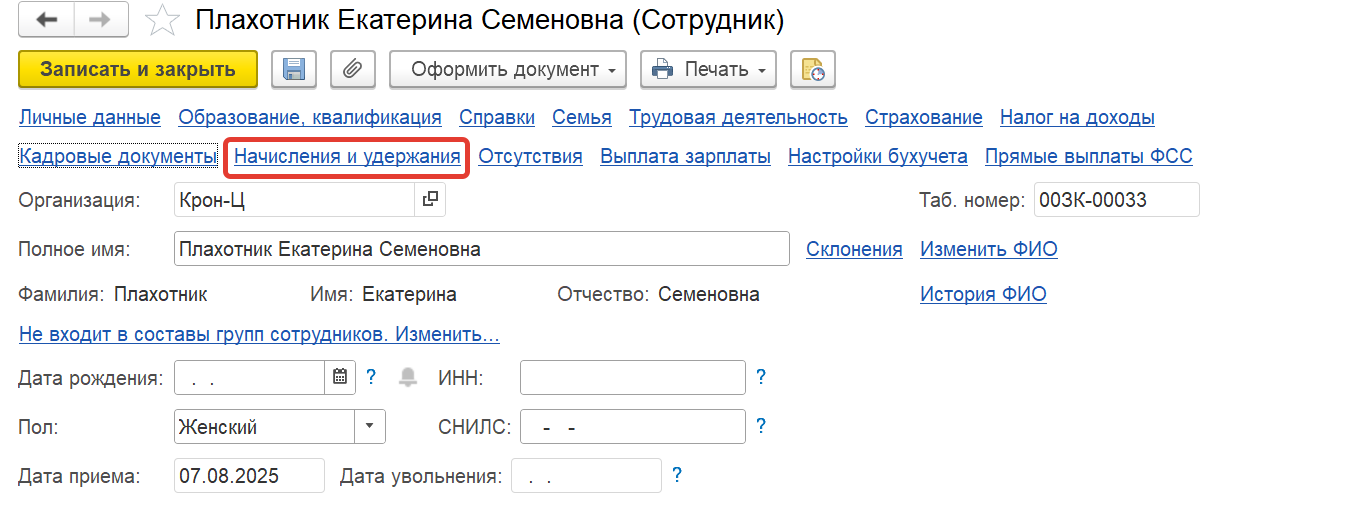This screenshot has width=1366, height=505.
Task: Click the report icon right of Печать
Action: coord(812,69)
